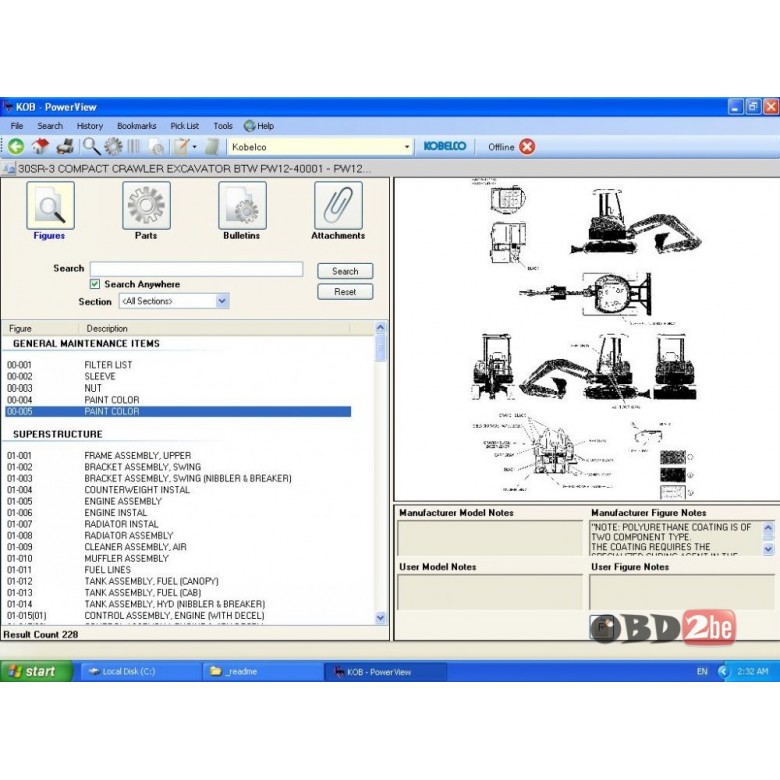Select row 00-003 NUT
The image size is (780, 780).
click(178, 388)
